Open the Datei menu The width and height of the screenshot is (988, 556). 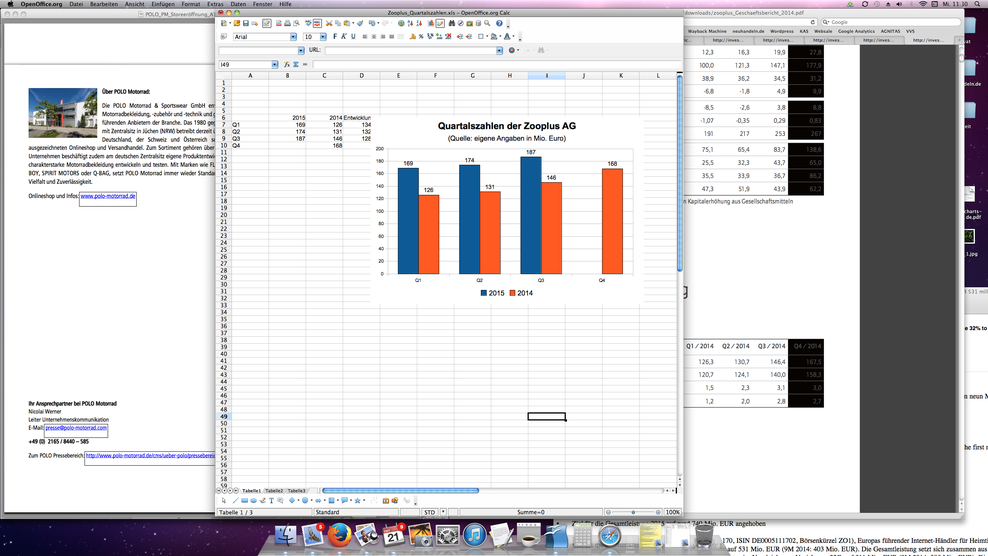pos(76,4)
